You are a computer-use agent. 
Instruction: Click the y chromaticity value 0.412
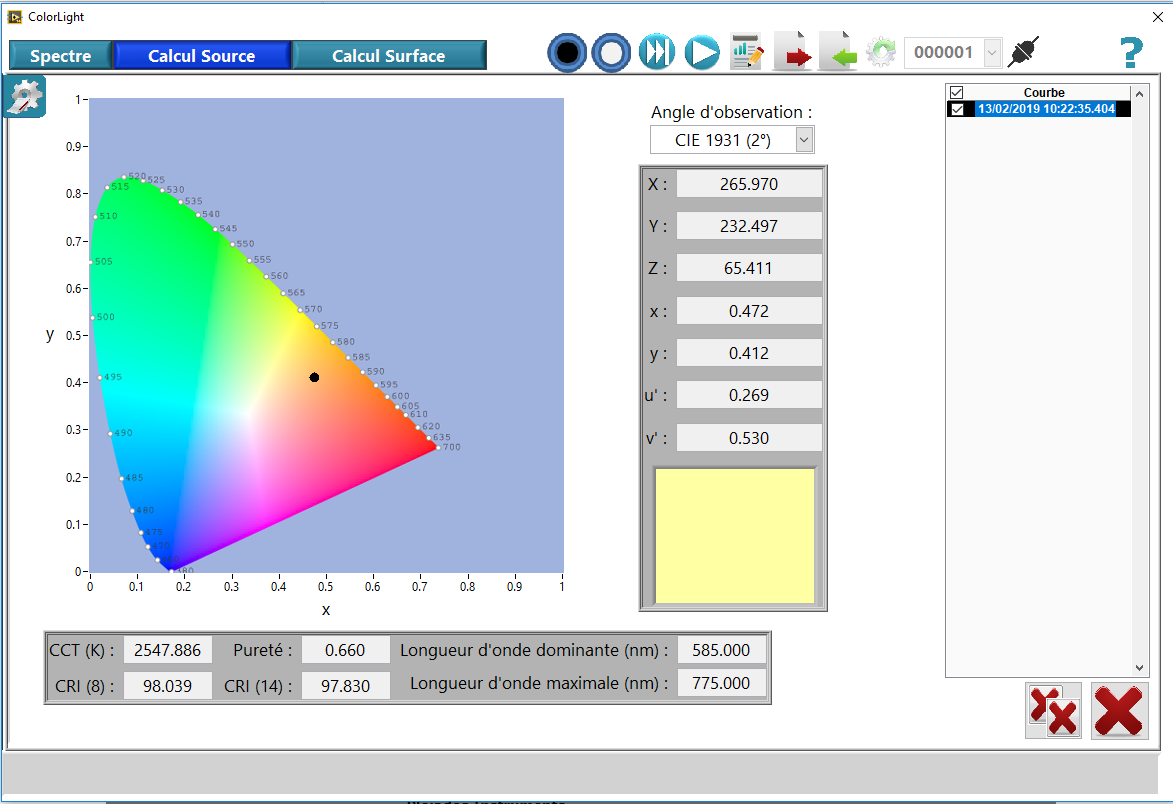tap(749, 353)
